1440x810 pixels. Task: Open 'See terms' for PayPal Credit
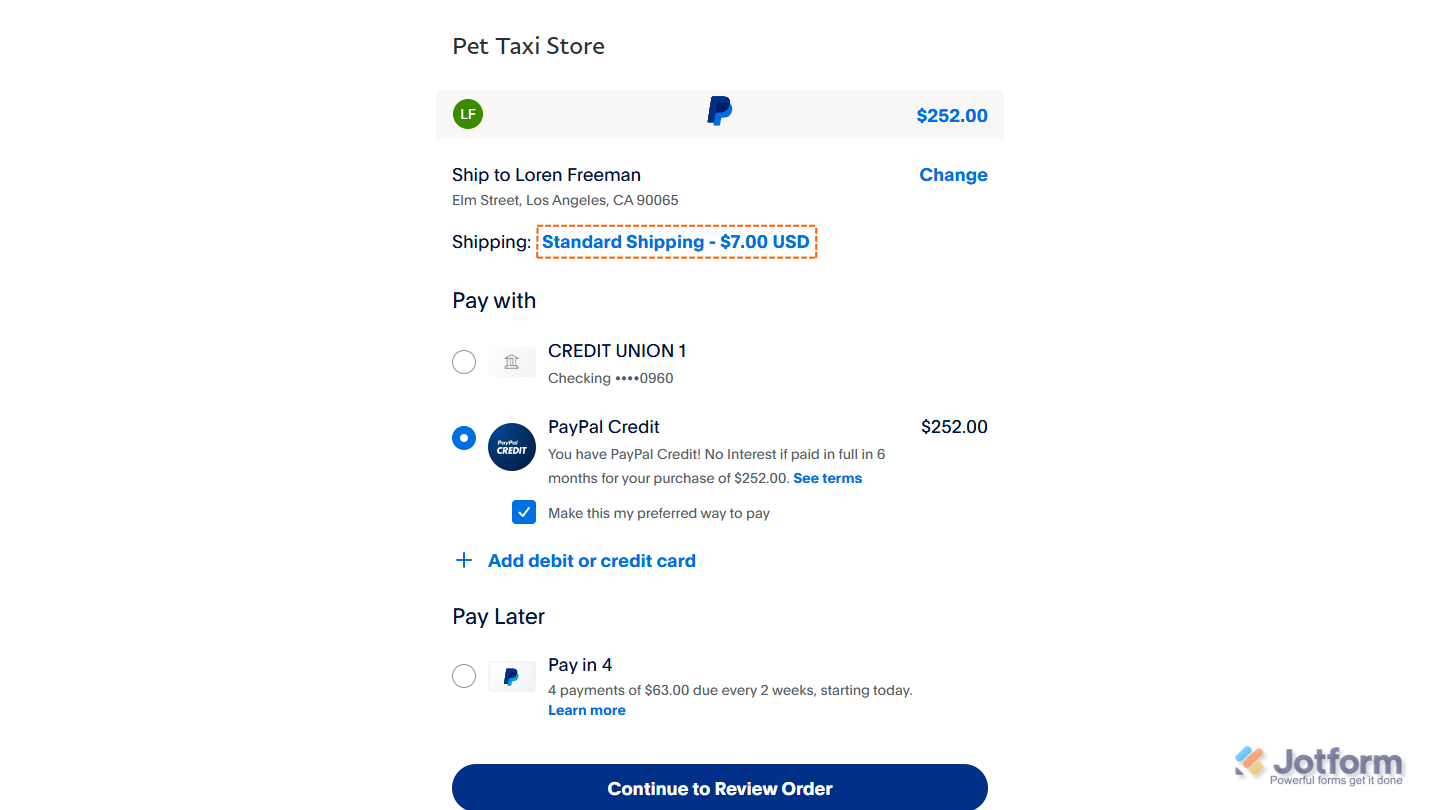coord(827,478)
